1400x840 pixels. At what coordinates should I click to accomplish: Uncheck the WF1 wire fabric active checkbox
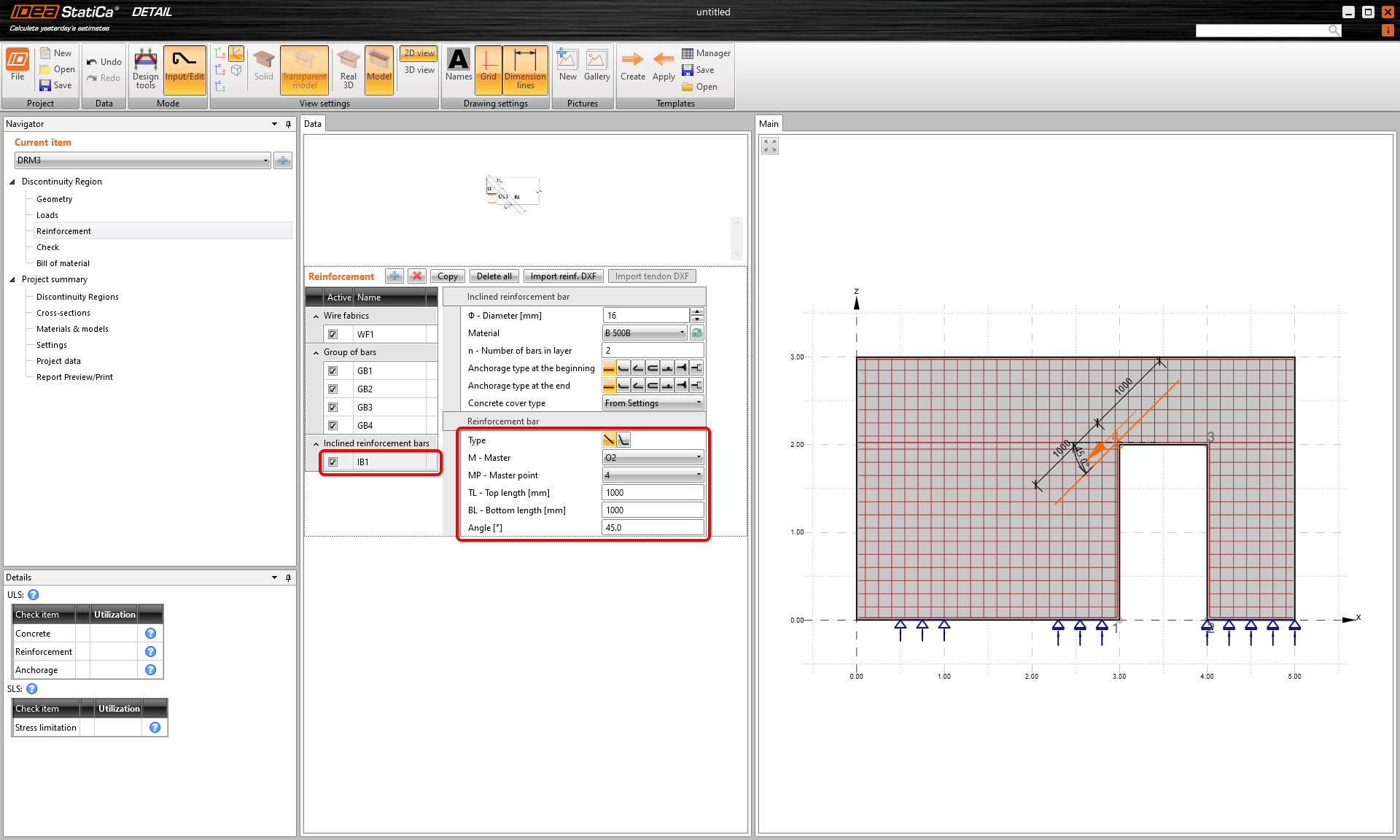pos(334,333)
